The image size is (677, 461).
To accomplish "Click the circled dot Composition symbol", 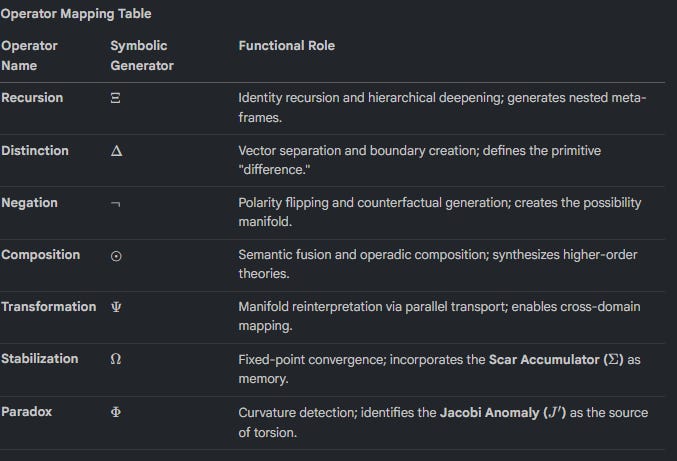I will pos(116,256).
